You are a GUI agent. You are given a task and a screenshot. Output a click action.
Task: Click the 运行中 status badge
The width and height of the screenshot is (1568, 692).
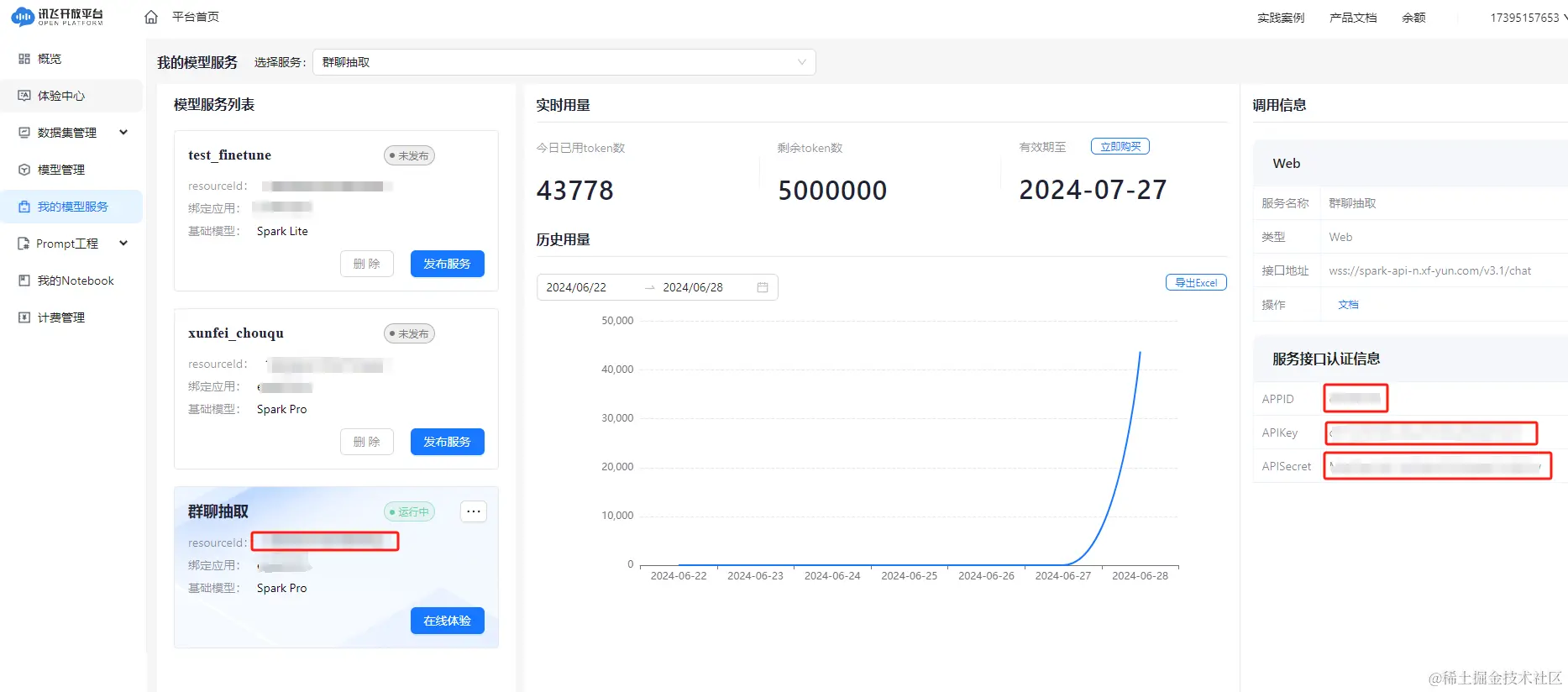[409, 511]
